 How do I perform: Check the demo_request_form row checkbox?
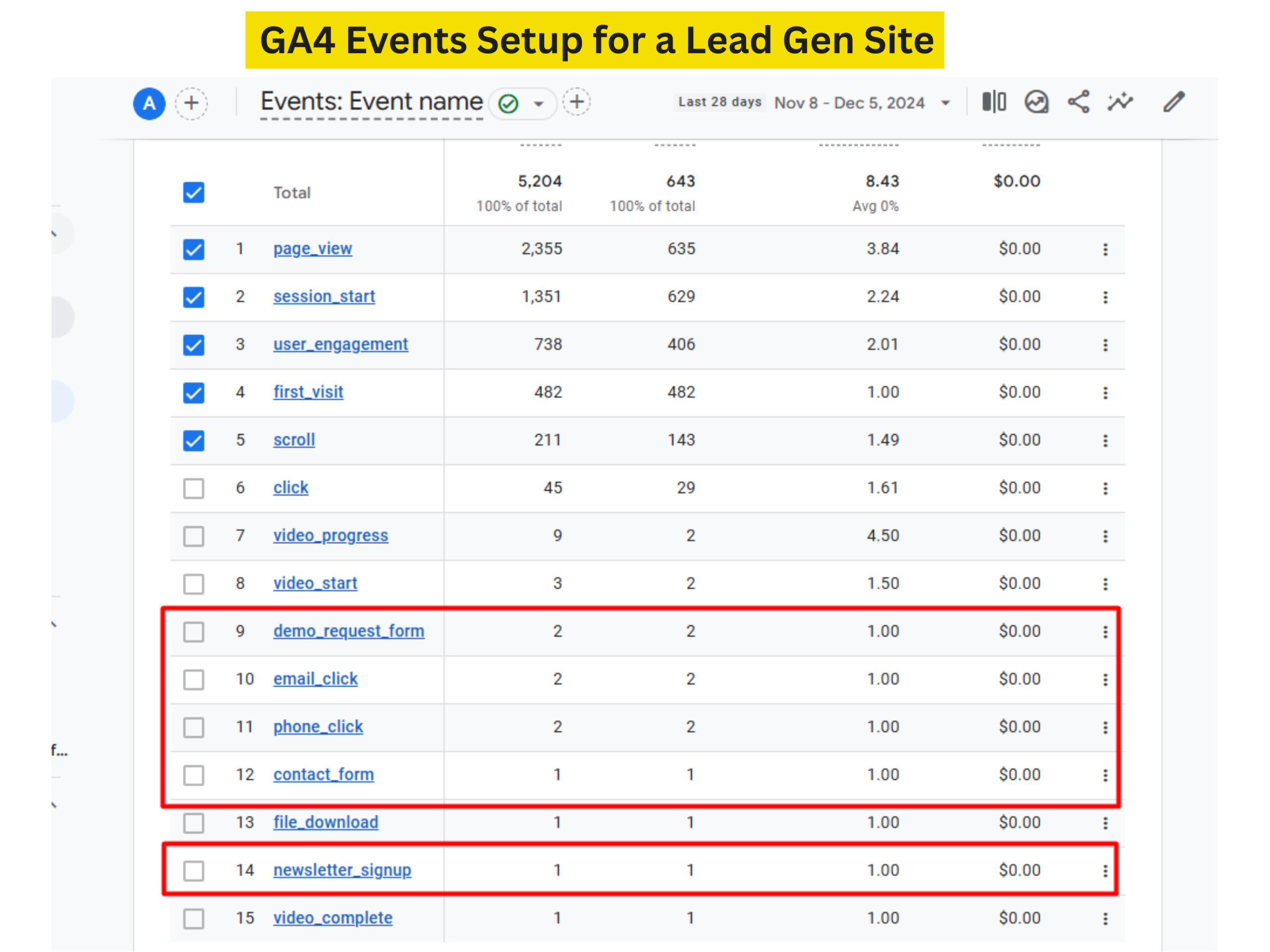tap(193, 632)
